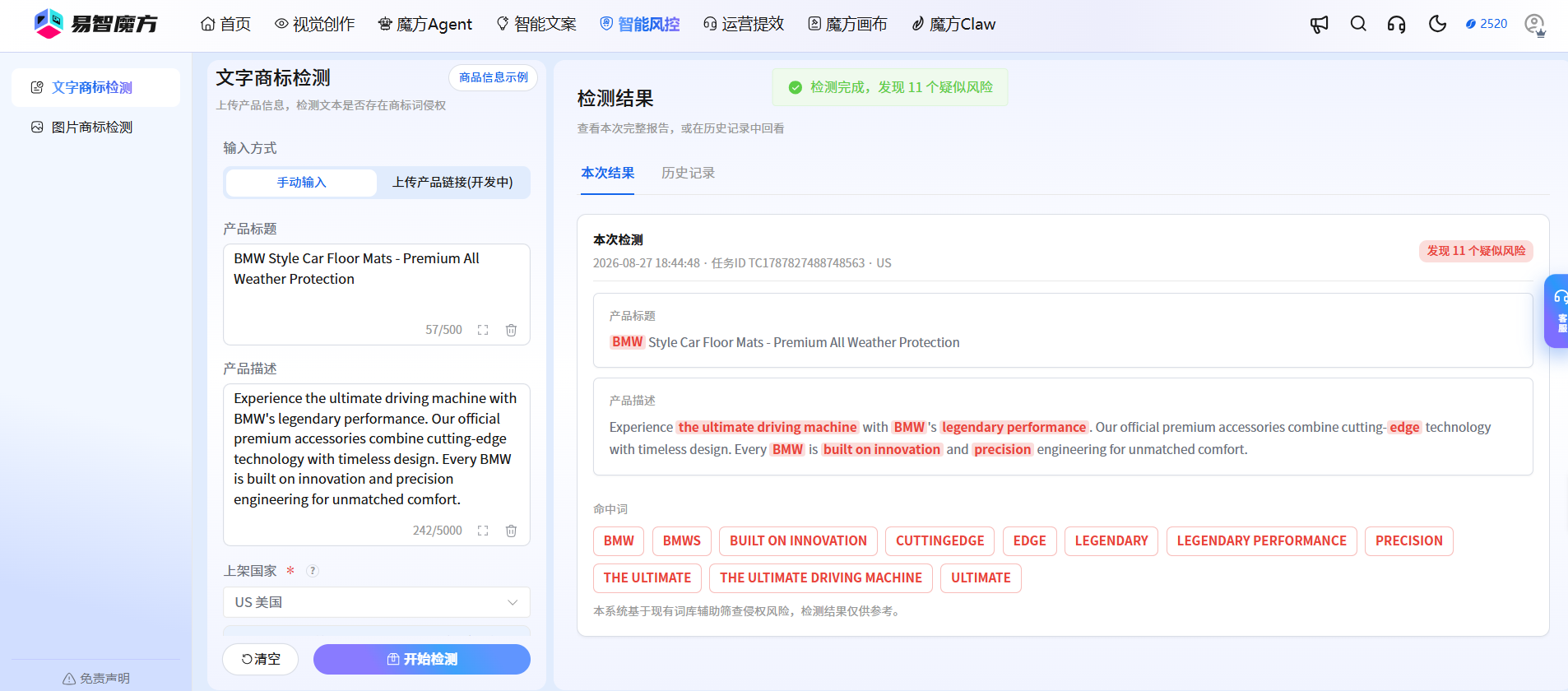Click highlighted 'legendary performance' in description

point(1014,427)
